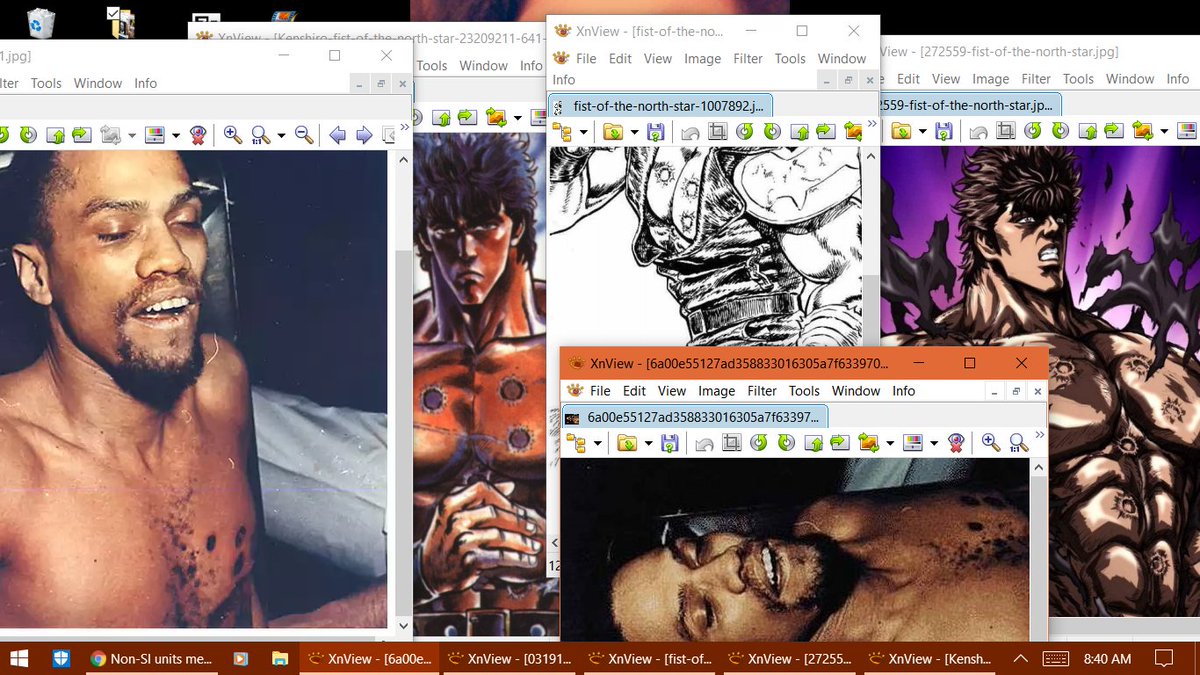The height and width of the screenshot is (675, 1200).
Task: Click the Next file blue arrow in the leftmost window
Action: pos(365,135)
